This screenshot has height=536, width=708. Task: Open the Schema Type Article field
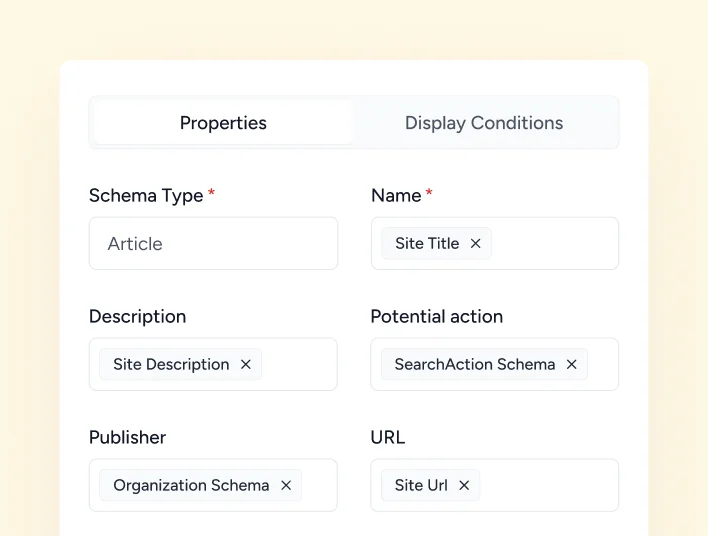213,243
